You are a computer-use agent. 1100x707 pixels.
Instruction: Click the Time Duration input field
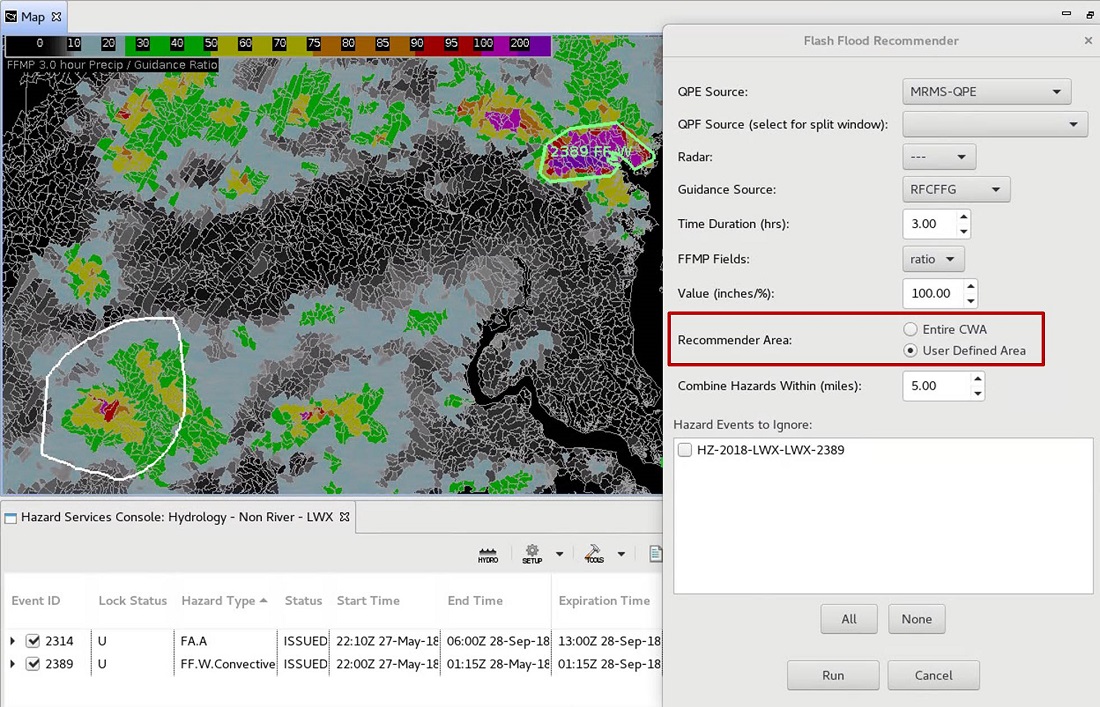[x=930, y=224]
